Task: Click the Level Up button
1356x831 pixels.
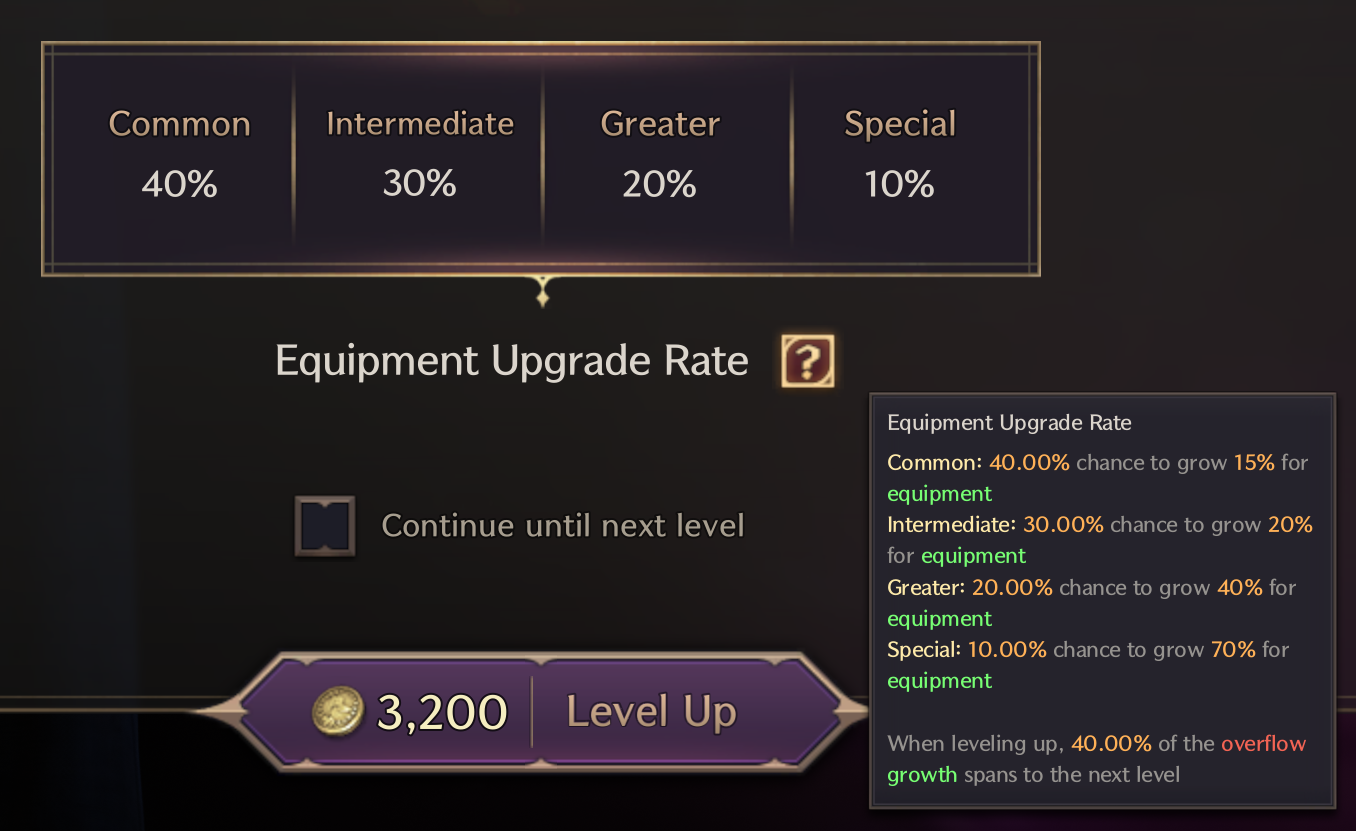Action: (x=541, y=712)
